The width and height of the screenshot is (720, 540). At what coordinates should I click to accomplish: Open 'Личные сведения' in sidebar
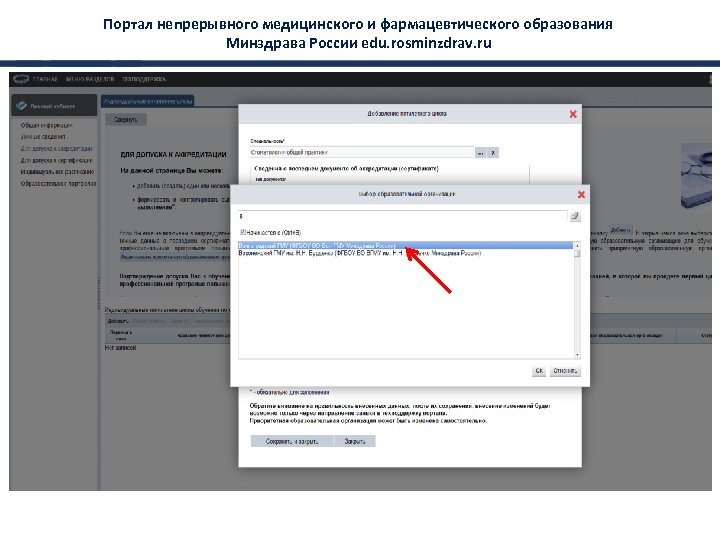coord(43,137)
